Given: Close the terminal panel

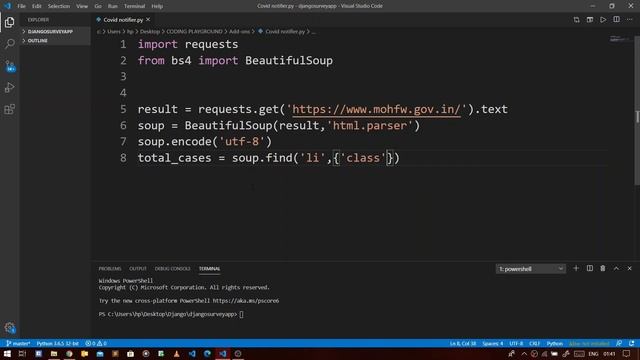Looking at the screenshot, I should coord(629,268).
